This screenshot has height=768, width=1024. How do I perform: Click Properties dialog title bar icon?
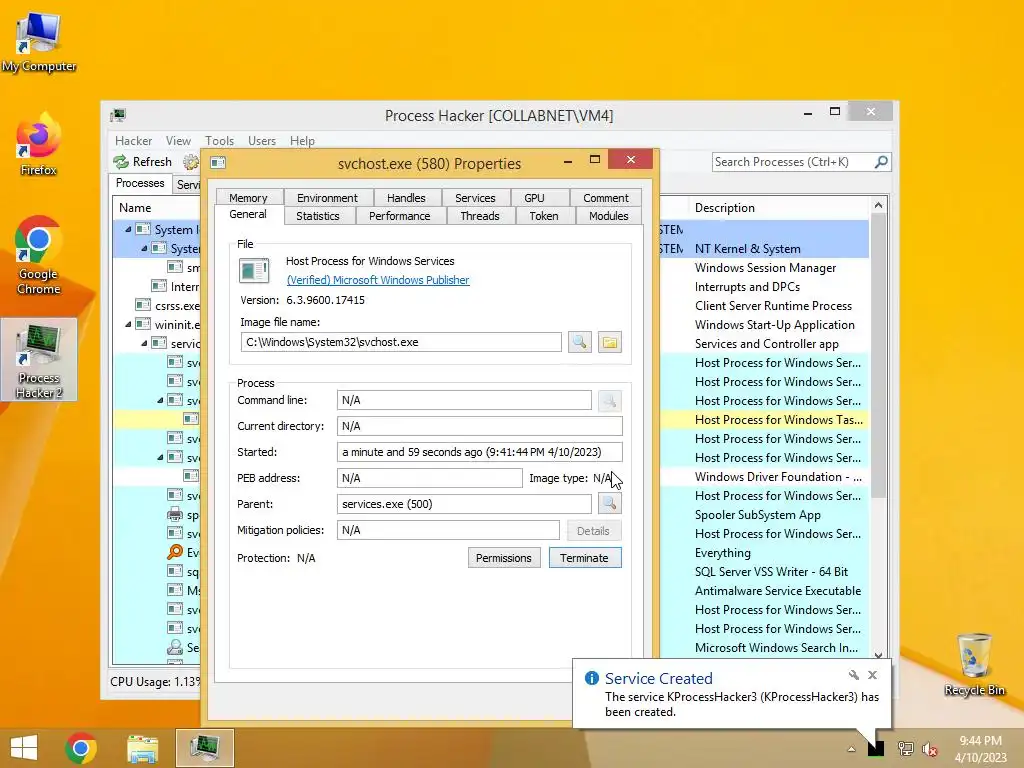coord(218,163)
